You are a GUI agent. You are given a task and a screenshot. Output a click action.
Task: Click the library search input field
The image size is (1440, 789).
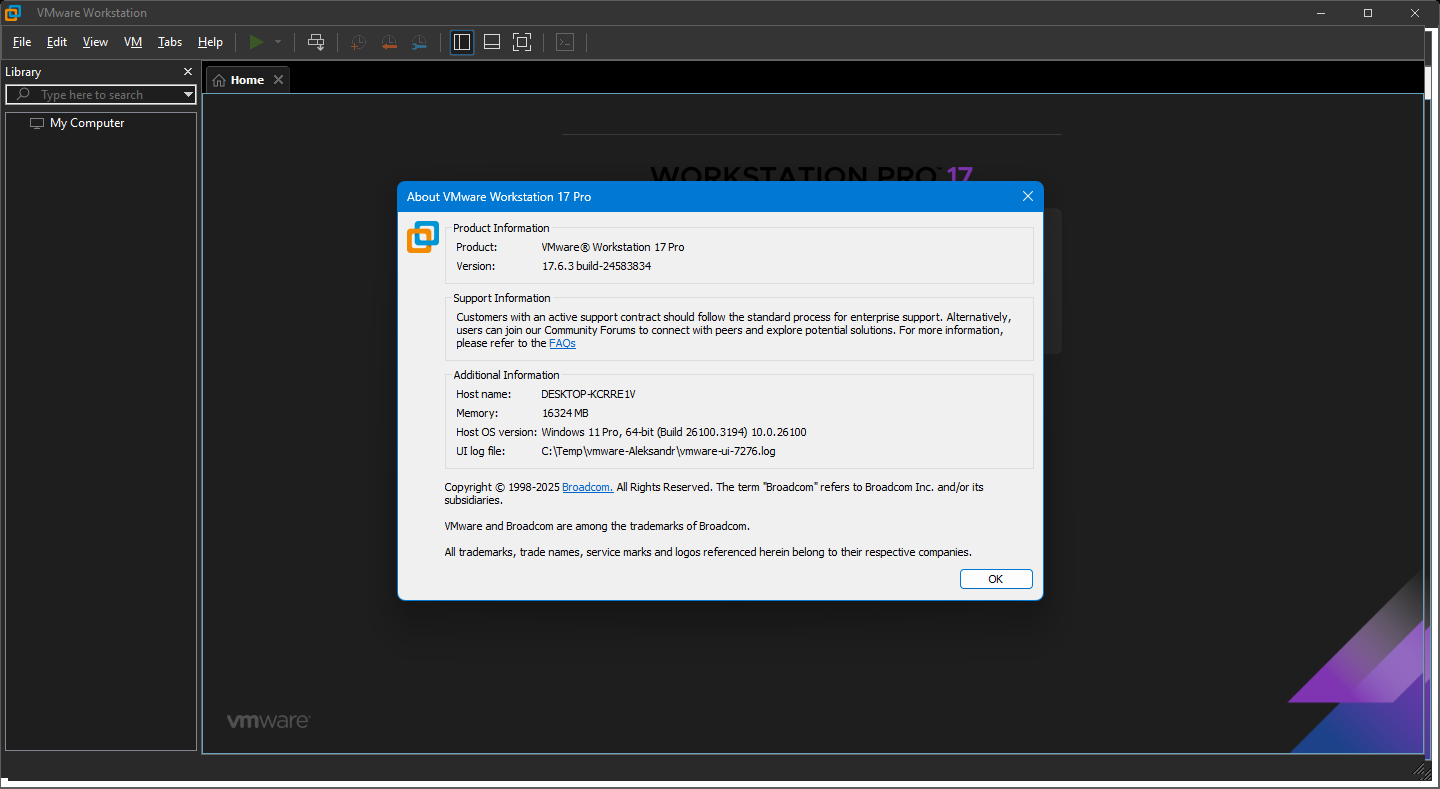pyautogui.click(x=101, y=95)
